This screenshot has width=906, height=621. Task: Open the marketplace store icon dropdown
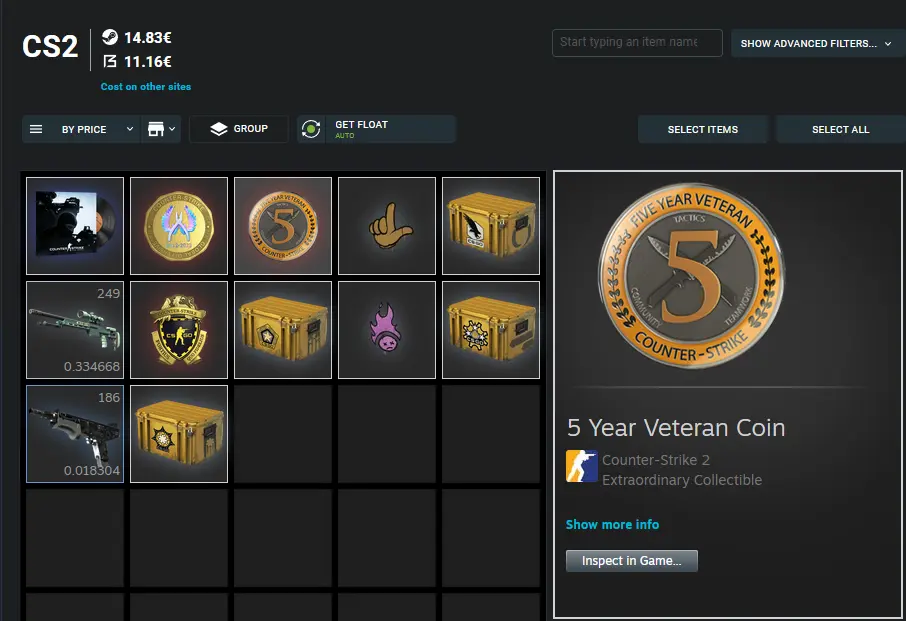point(161,129)
